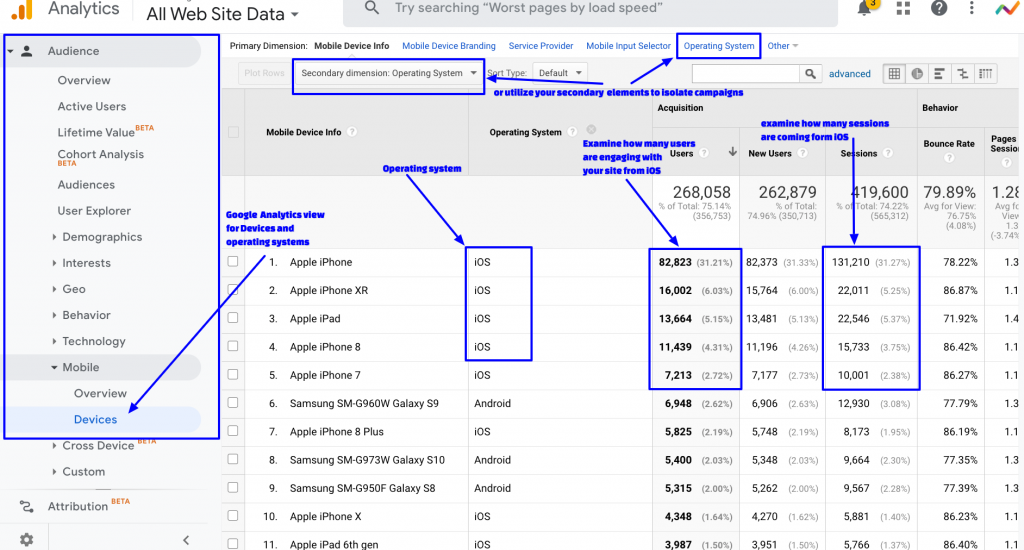Click the Audience person icon

[27, 51]
